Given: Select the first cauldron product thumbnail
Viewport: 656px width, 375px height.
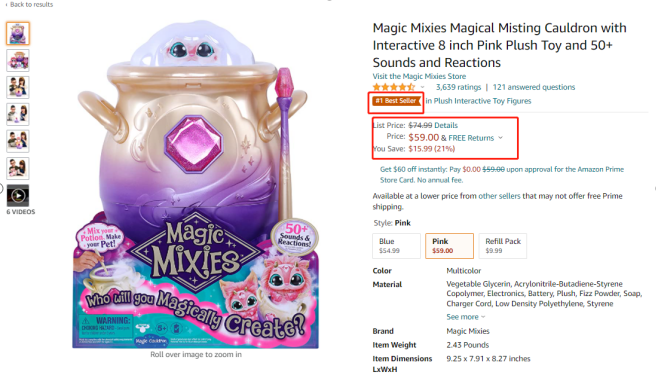Looking at the screenshot, I should pos(18,33).
